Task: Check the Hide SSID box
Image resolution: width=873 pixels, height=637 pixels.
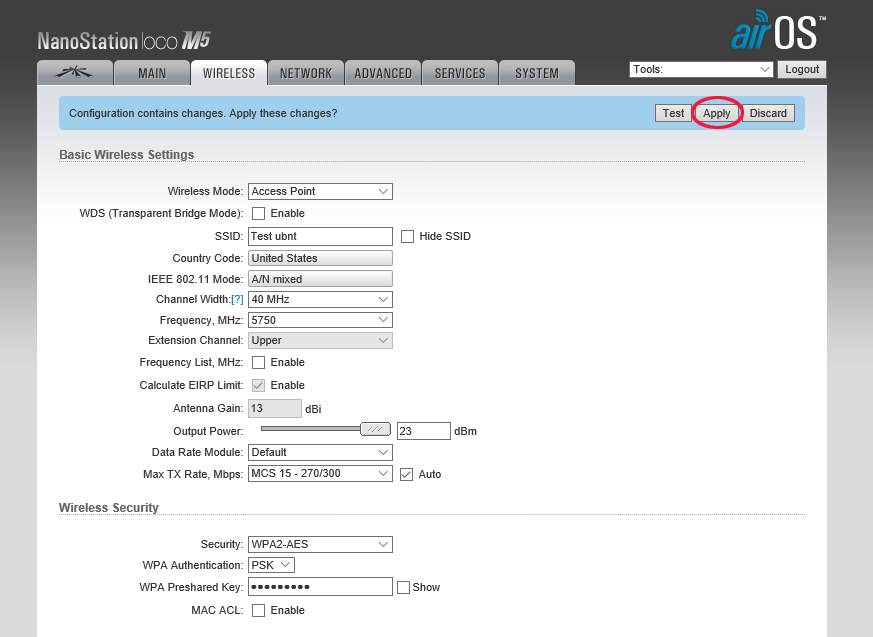Action: coord(407,237)
